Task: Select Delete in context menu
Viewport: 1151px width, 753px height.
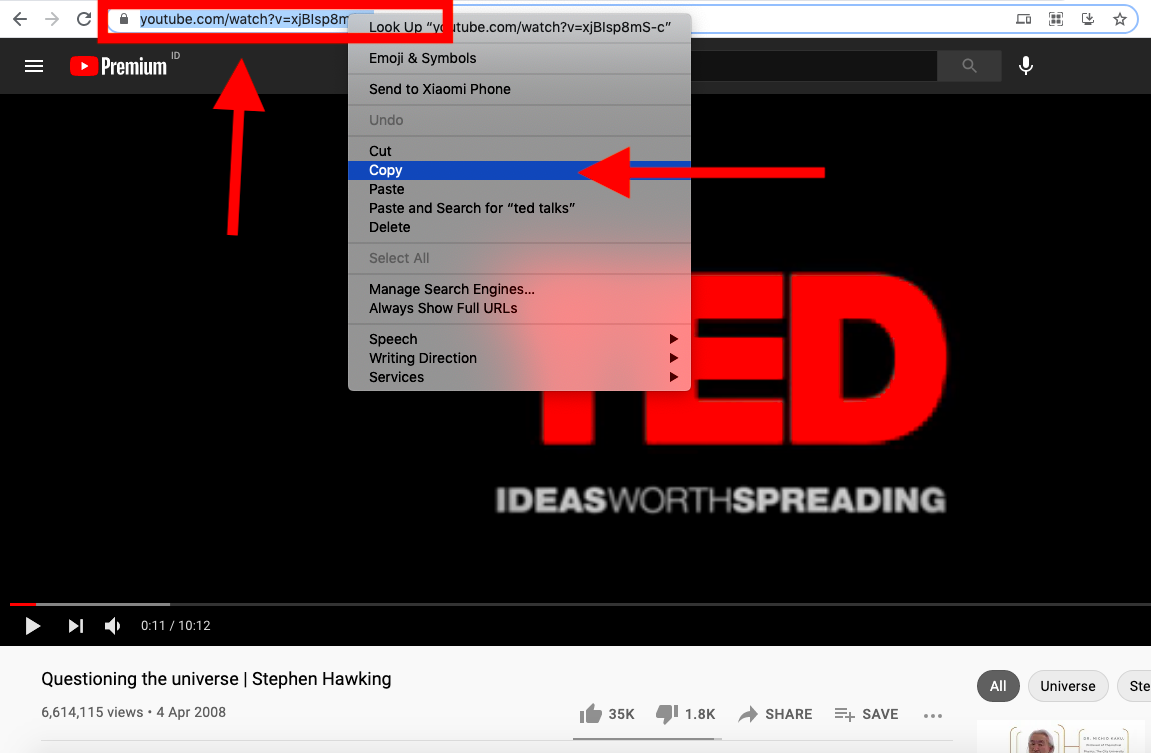Action: click(520, 228)
